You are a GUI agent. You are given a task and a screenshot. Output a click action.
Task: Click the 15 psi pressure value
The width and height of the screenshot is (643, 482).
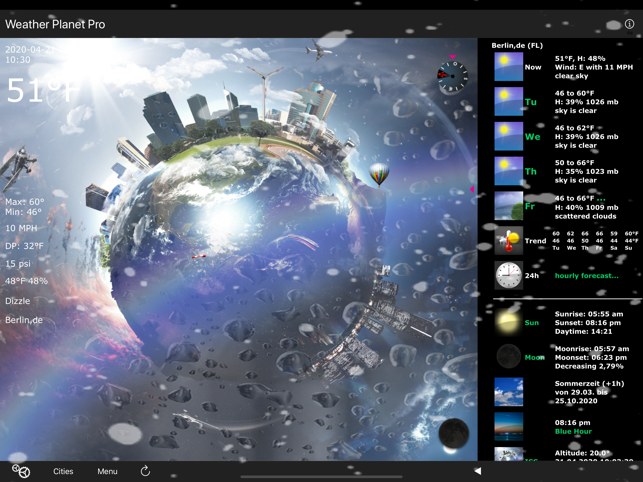coord(18,264)
